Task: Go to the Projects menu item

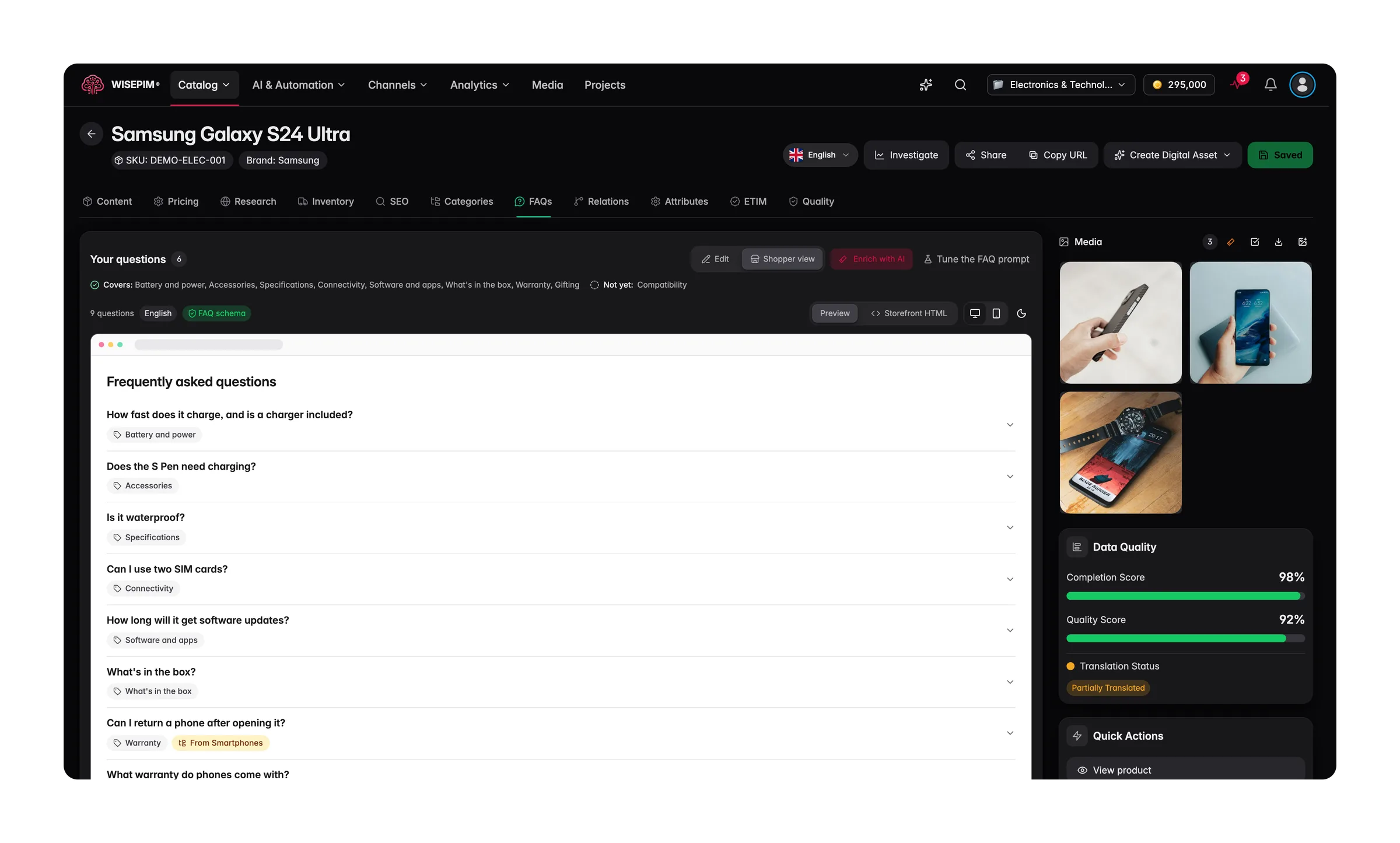Action: point(605,85)
